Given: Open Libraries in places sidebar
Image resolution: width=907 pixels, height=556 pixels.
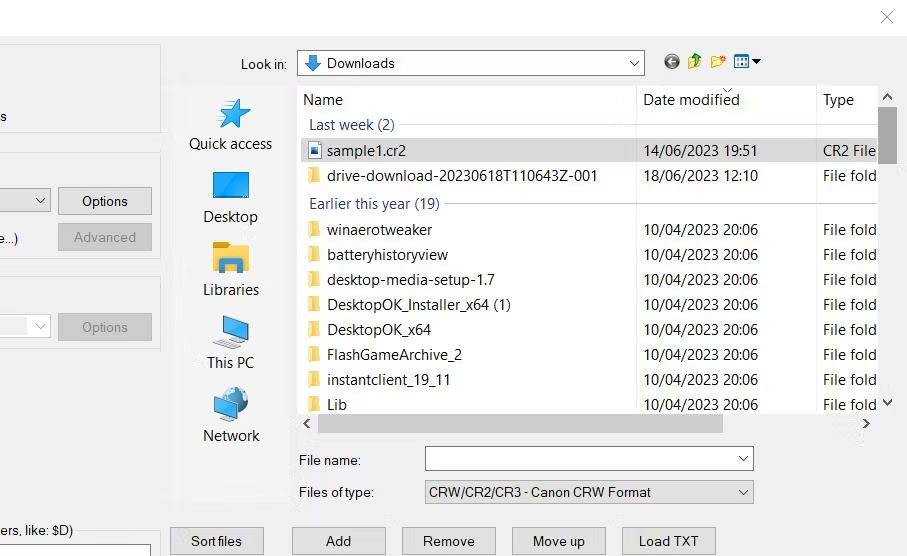Looking at the screenshot, I should (231, 270).
